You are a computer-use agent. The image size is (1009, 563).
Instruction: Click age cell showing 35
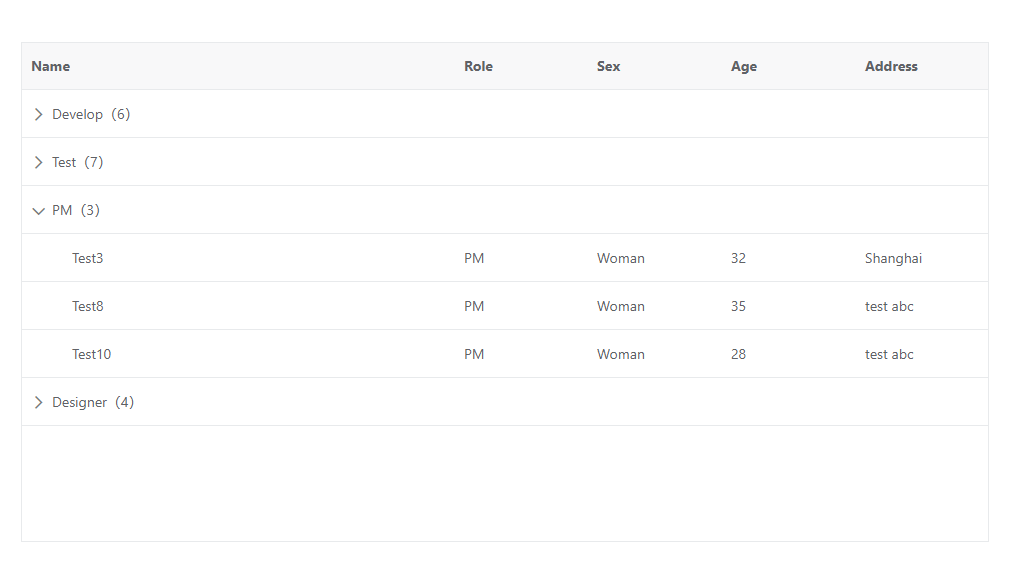(738, 306)
